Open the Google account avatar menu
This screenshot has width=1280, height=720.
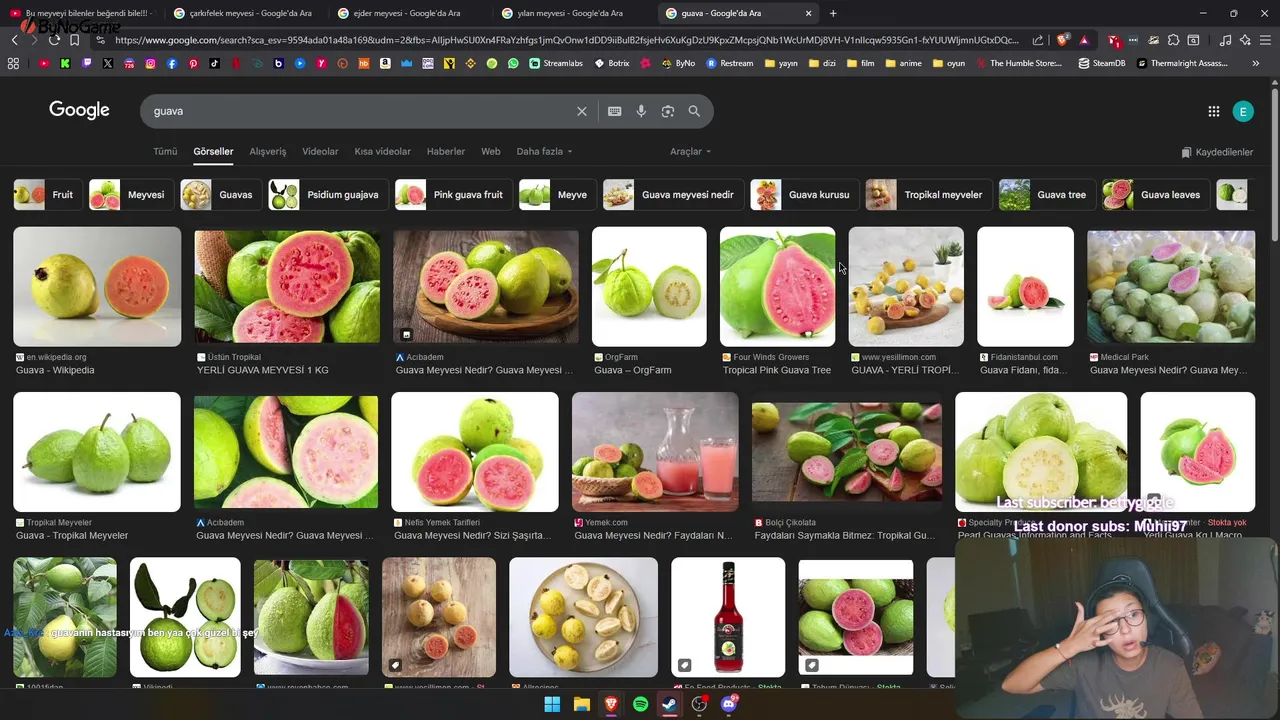pyautogui.click(x=1243, y=111)
